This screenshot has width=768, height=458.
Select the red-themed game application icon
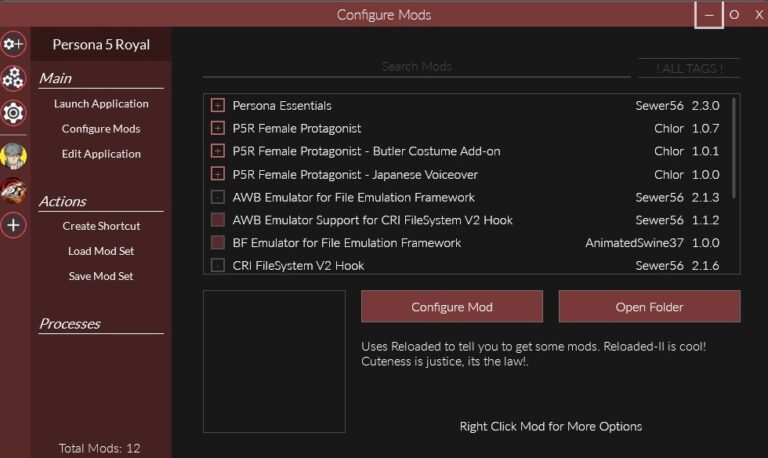[13, 190]
